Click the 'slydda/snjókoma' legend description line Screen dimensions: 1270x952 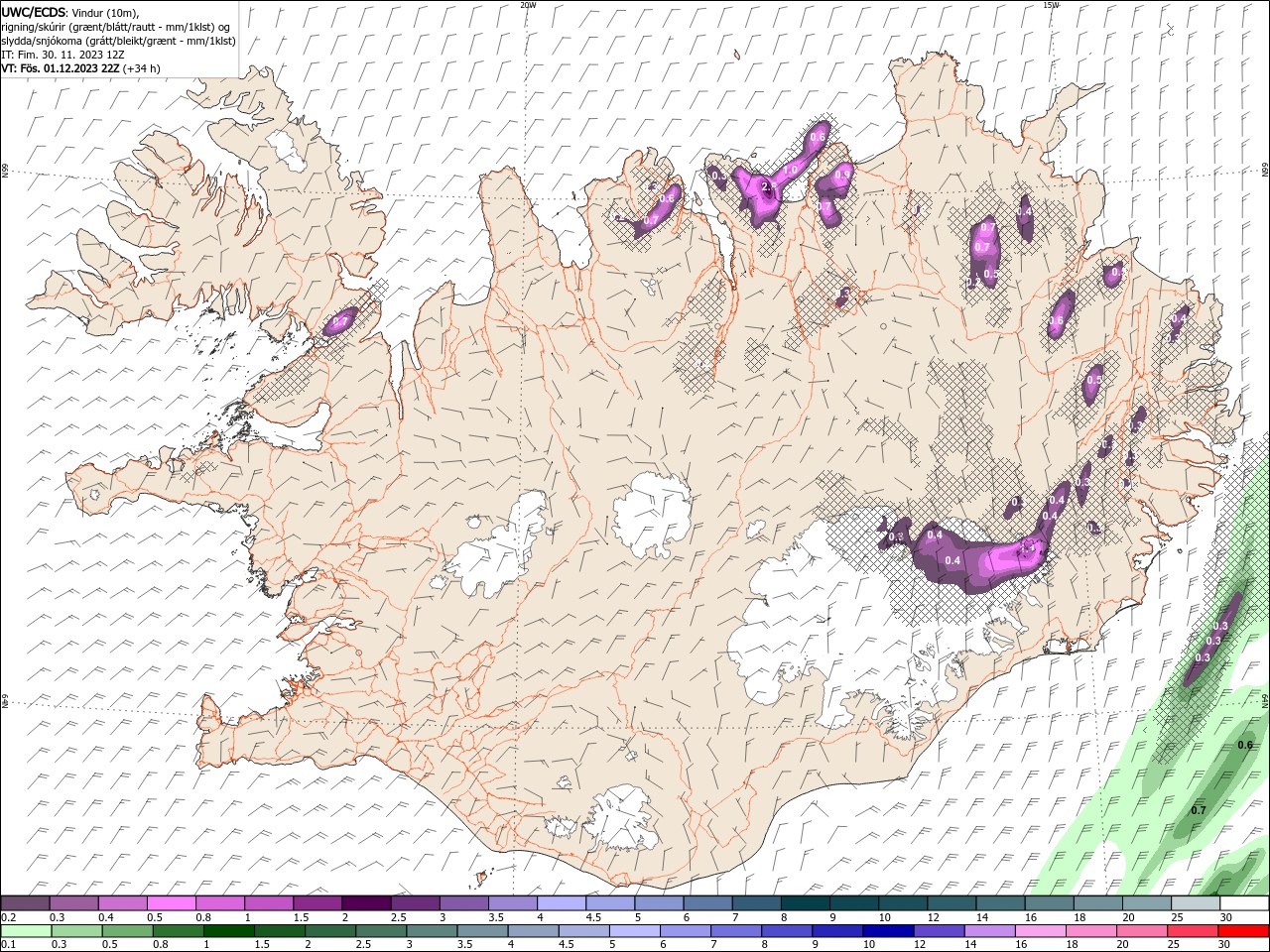[x=118, y=41]
